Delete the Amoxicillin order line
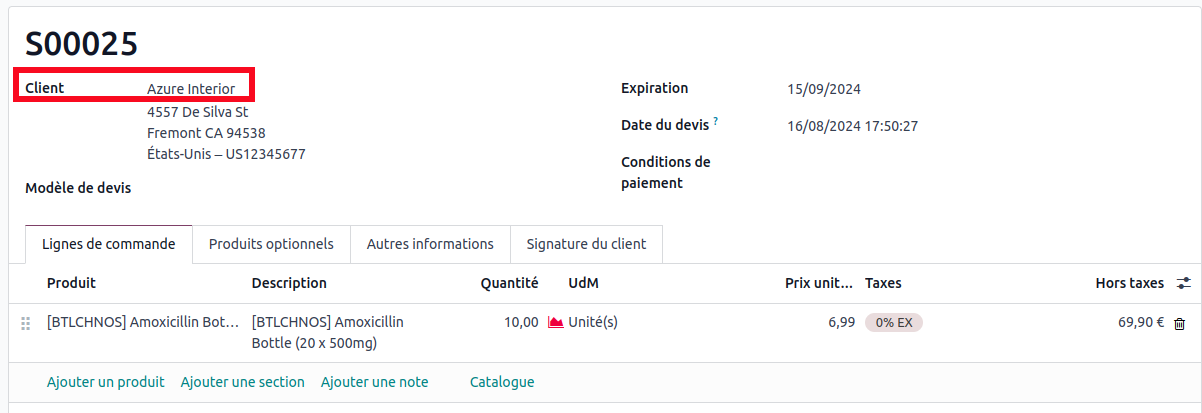The image size is (1202, 413). [1180, 324]
